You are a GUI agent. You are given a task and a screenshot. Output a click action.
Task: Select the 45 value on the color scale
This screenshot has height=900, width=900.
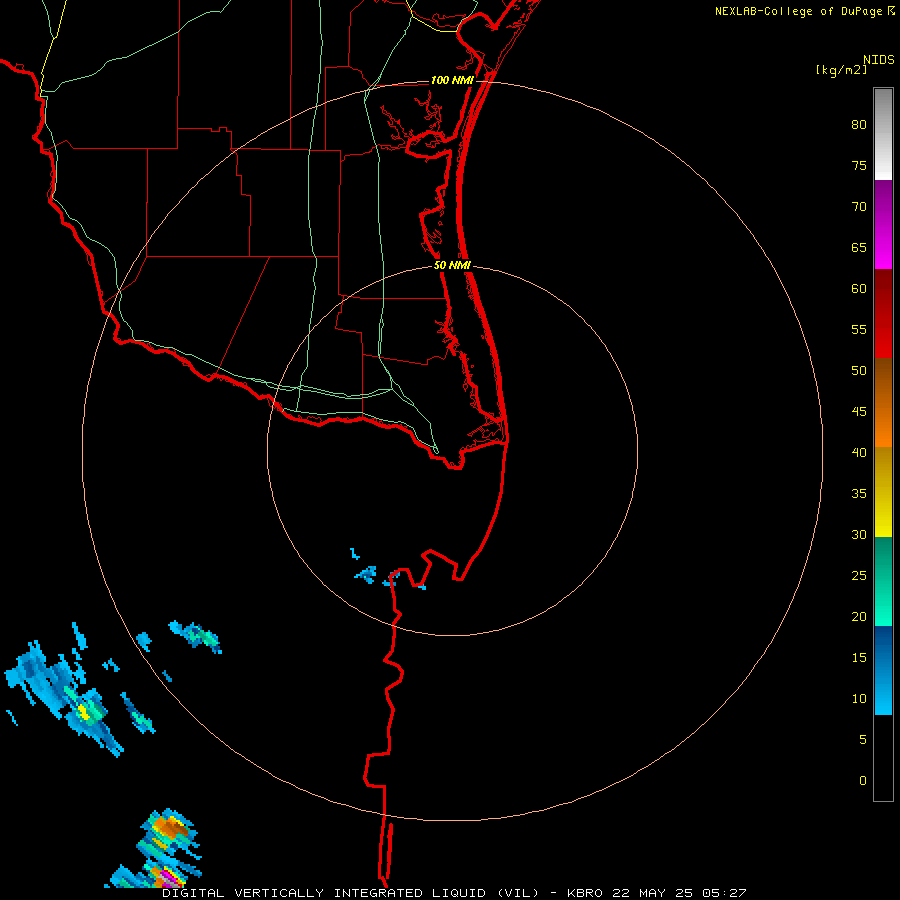tap(859, 412)
